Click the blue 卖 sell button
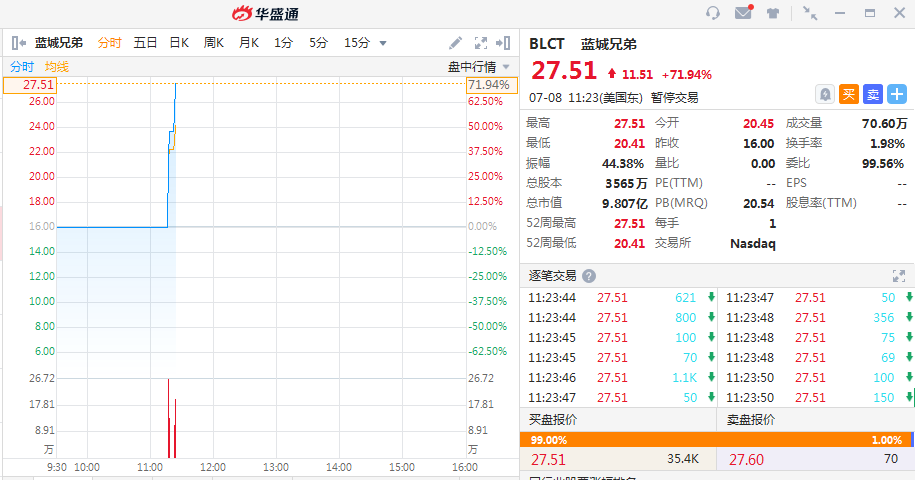Image resolution: width=915 pixels, height=480 pixels. click(x=873, y=94)
